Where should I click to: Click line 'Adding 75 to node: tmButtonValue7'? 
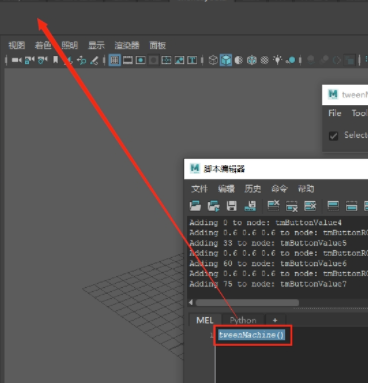coord(268,284)
